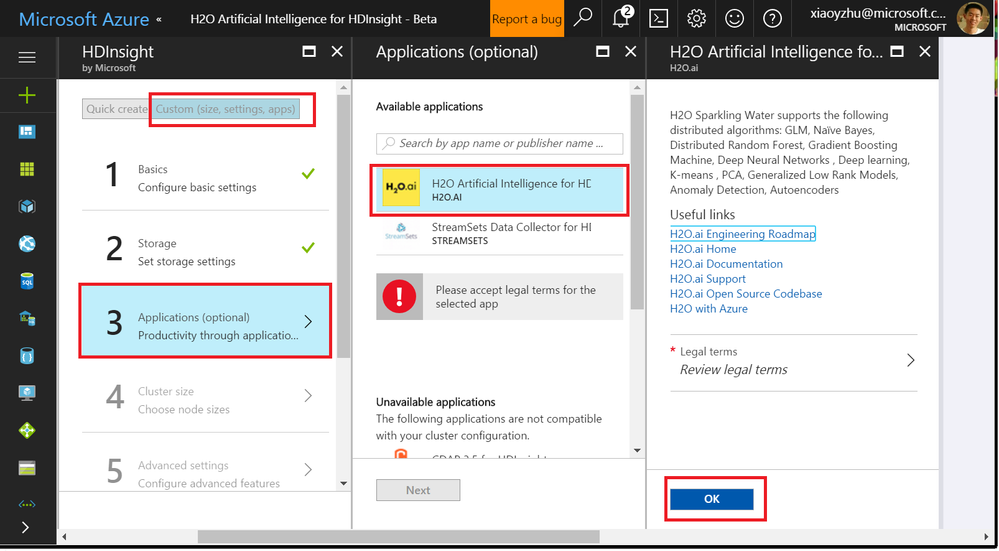999x551 pixels.
Task: Click the Report a bug button
Action: click(x=527, y=18)
